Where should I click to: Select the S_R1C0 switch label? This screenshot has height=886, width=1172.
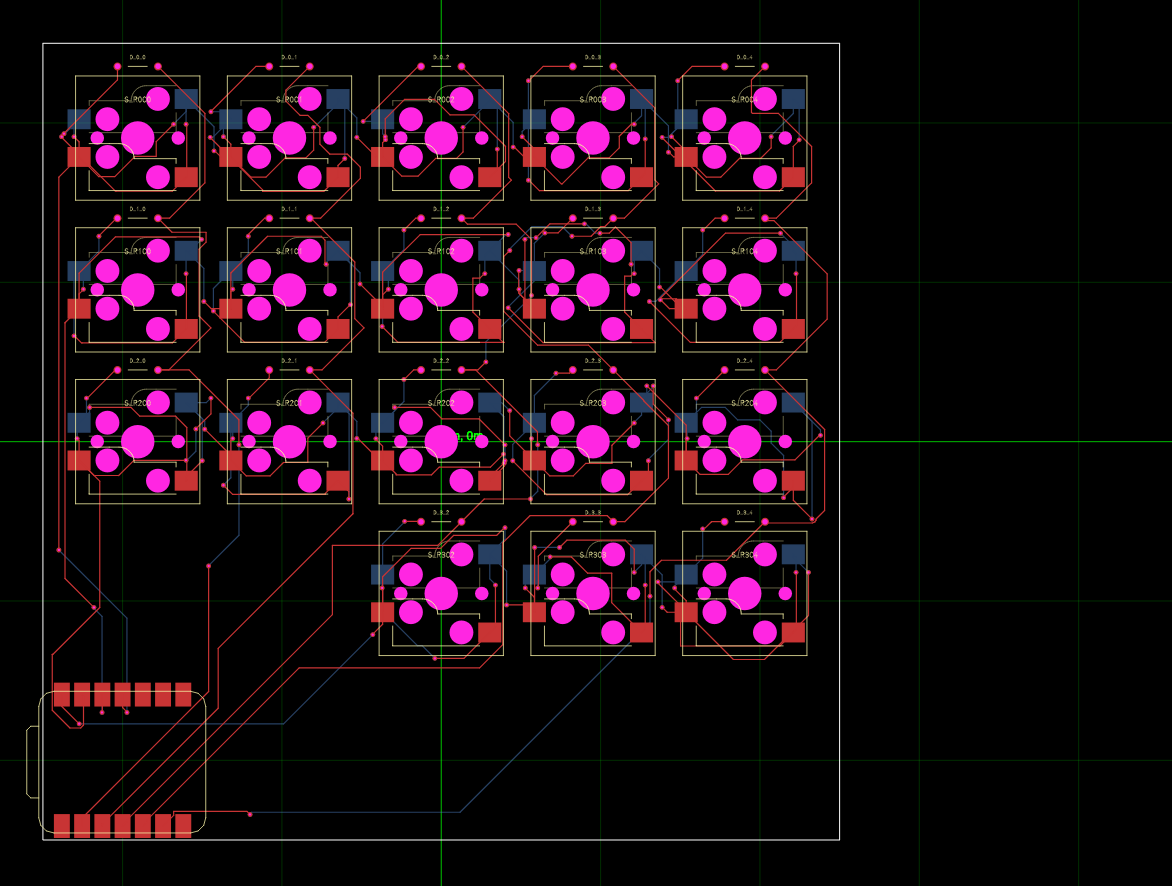138,251
